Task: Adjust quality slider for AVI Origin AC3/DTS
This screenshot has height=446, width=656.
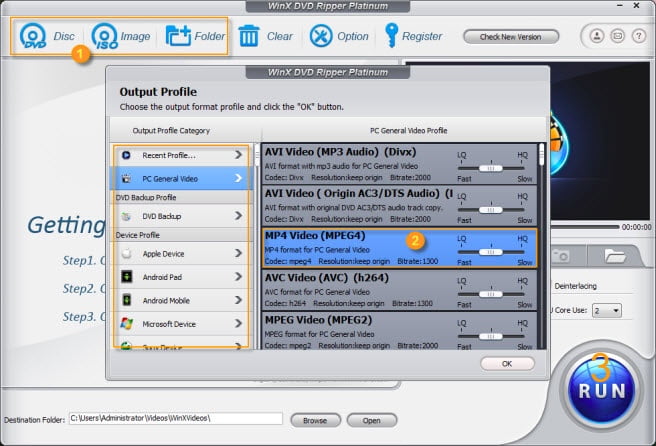Action: (x=491, y=210)
